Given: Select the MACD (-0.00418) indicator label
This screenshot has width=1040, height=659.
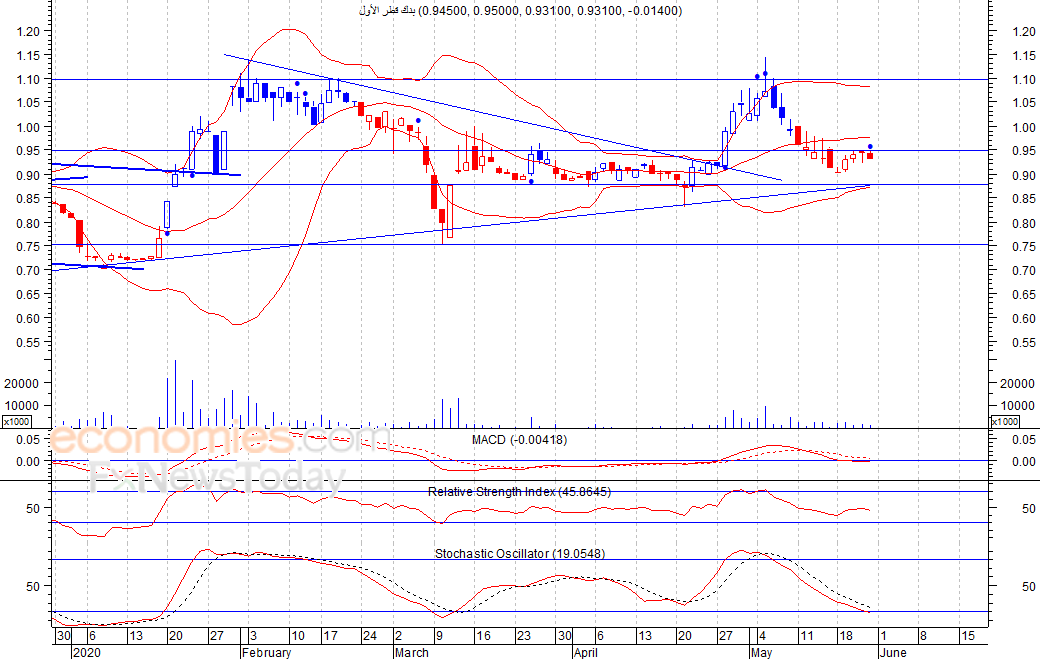Looking at the screenshot, I should (x=519, y=440).
